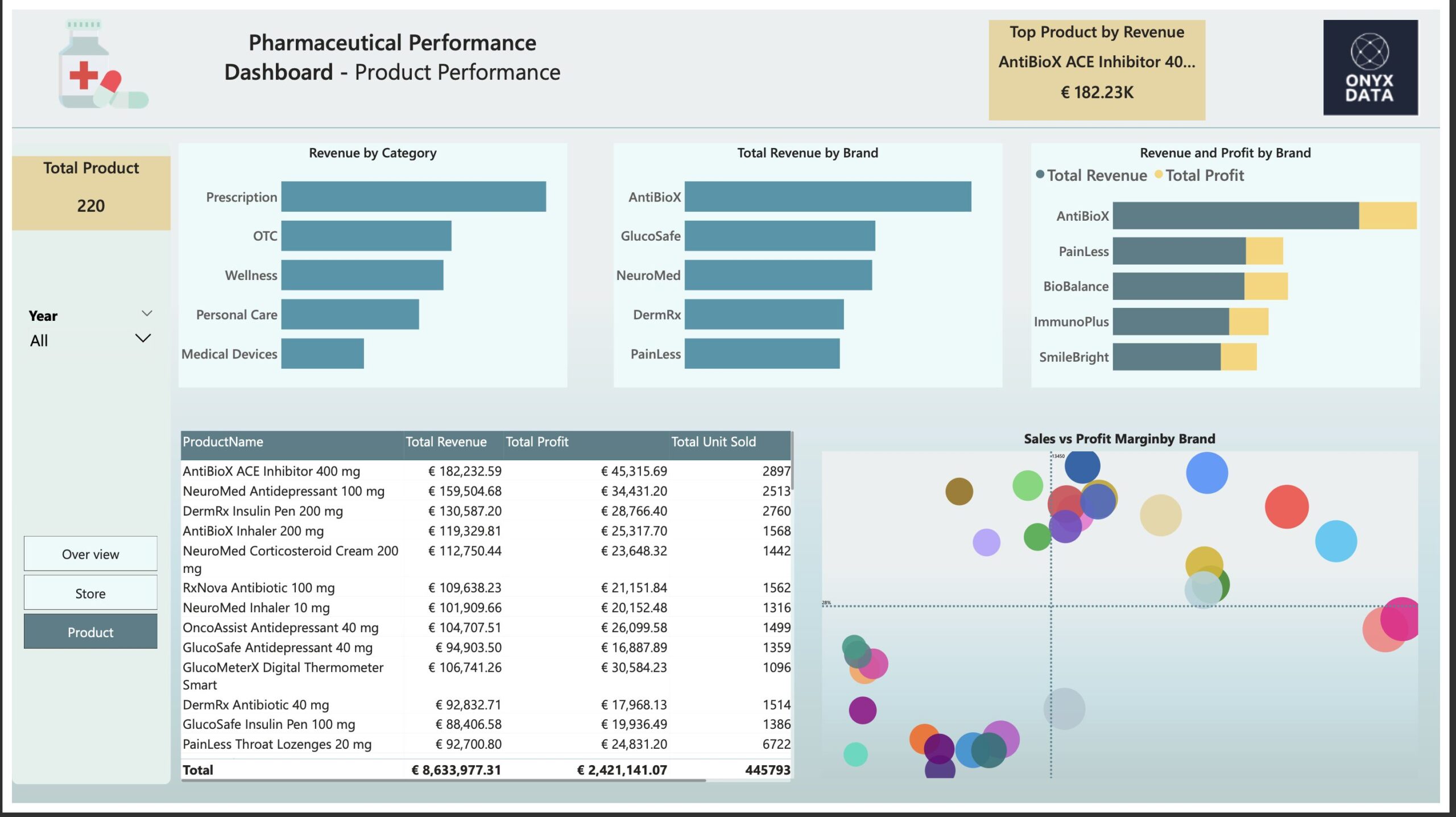This screenshot has height=817, width=1456.
Task: Click the AntiBioX yellow profit segment
Action: coord(1387,216)
